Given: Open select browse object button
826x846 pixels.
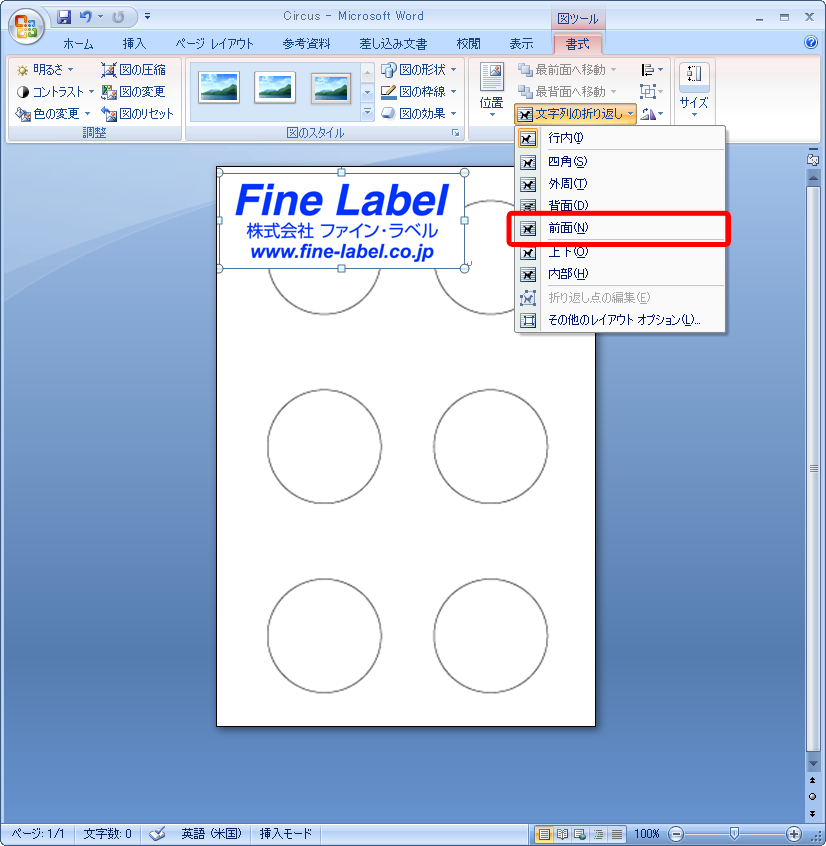Looking at the screenshot, I should click(813, 796).
